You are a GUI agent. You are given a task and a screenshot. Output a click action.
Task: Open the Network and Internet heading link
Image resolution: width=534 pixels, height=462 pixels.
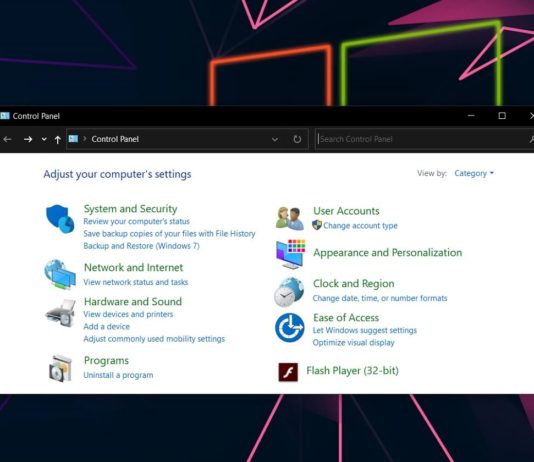[x=134, y=267]
